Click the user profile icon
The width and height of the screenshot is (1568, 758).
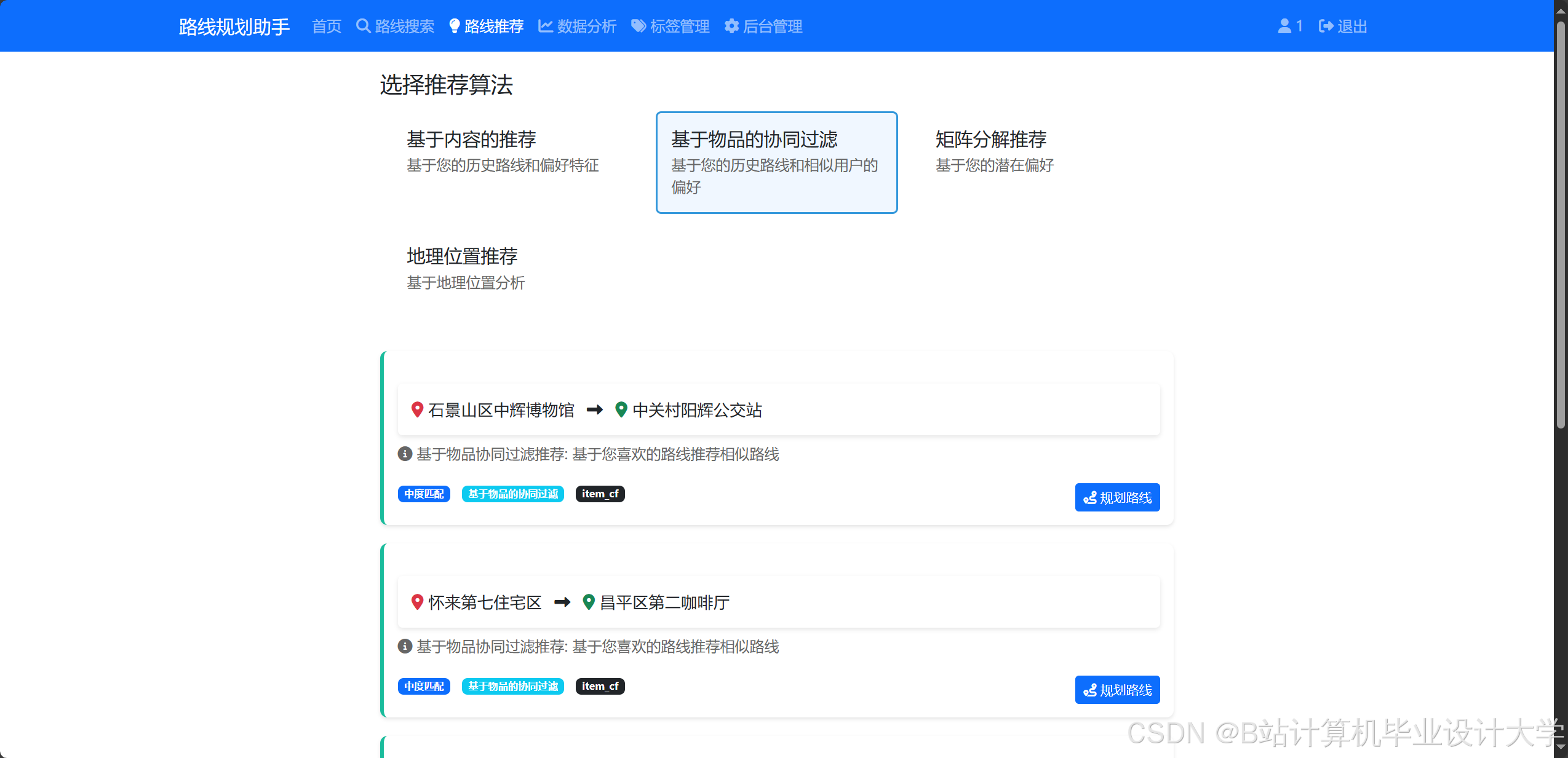[1284, 26]
